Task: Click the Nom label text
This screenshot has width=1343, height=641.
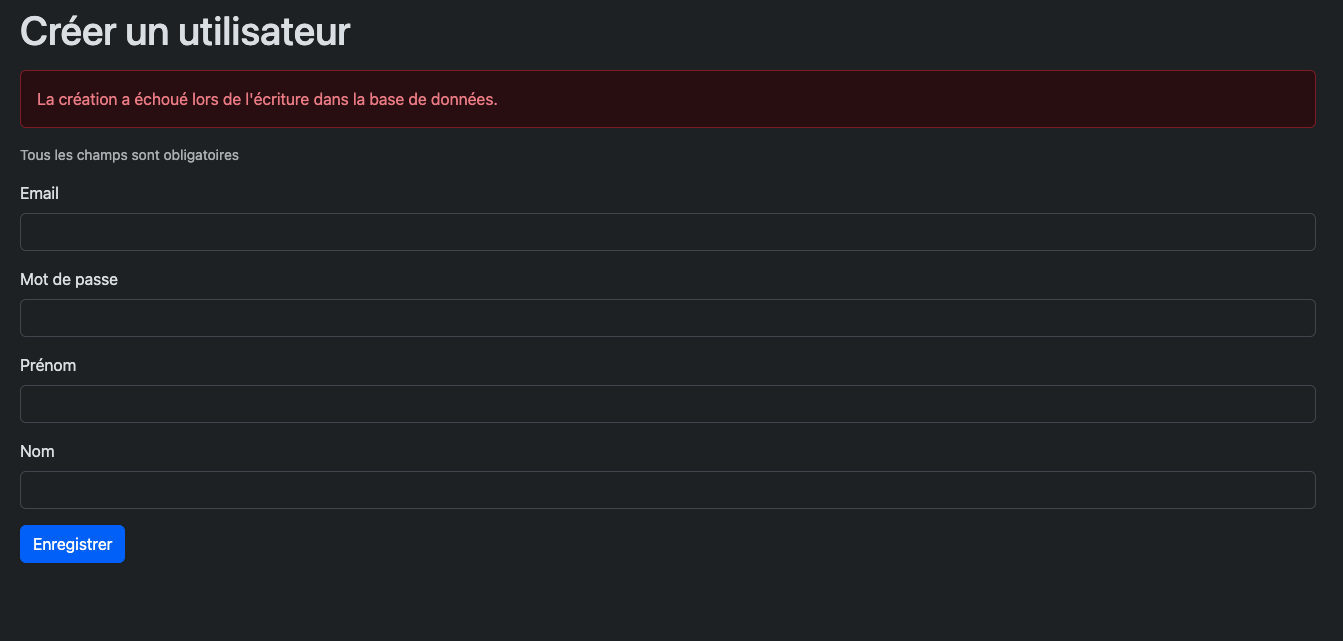Action: 37,452
